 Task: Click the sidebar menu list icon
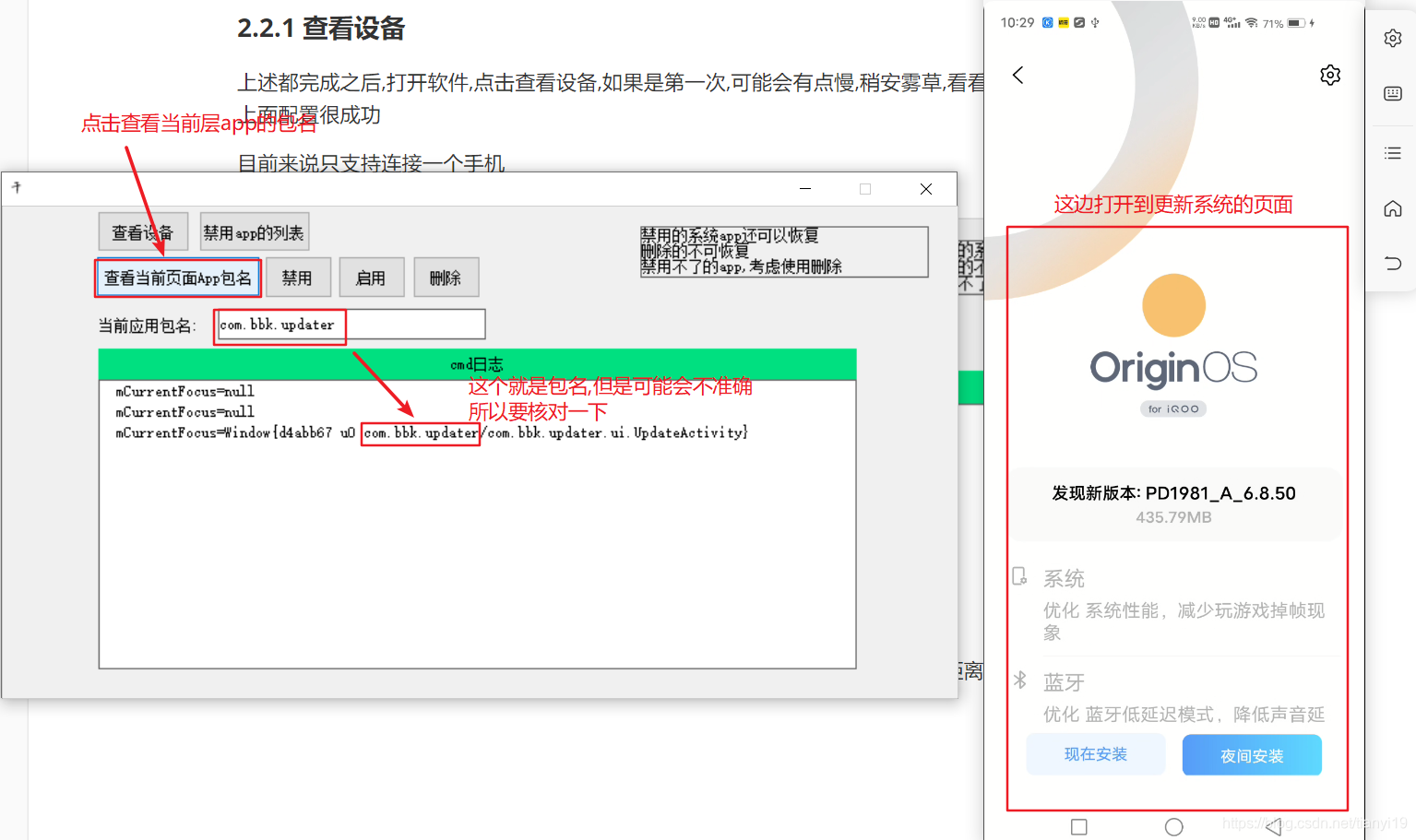[1393, 153]
